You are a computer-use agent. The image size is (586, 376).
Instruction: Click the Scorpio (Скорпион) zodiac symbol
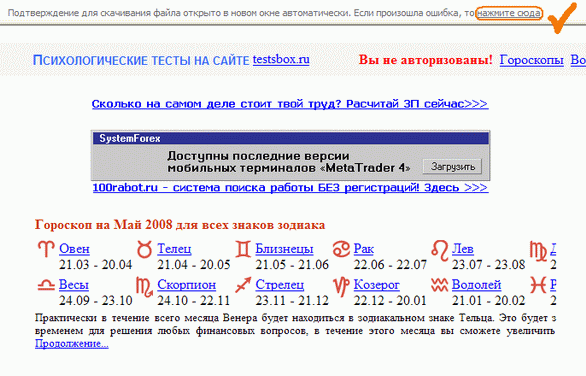[x=145, y=287]
